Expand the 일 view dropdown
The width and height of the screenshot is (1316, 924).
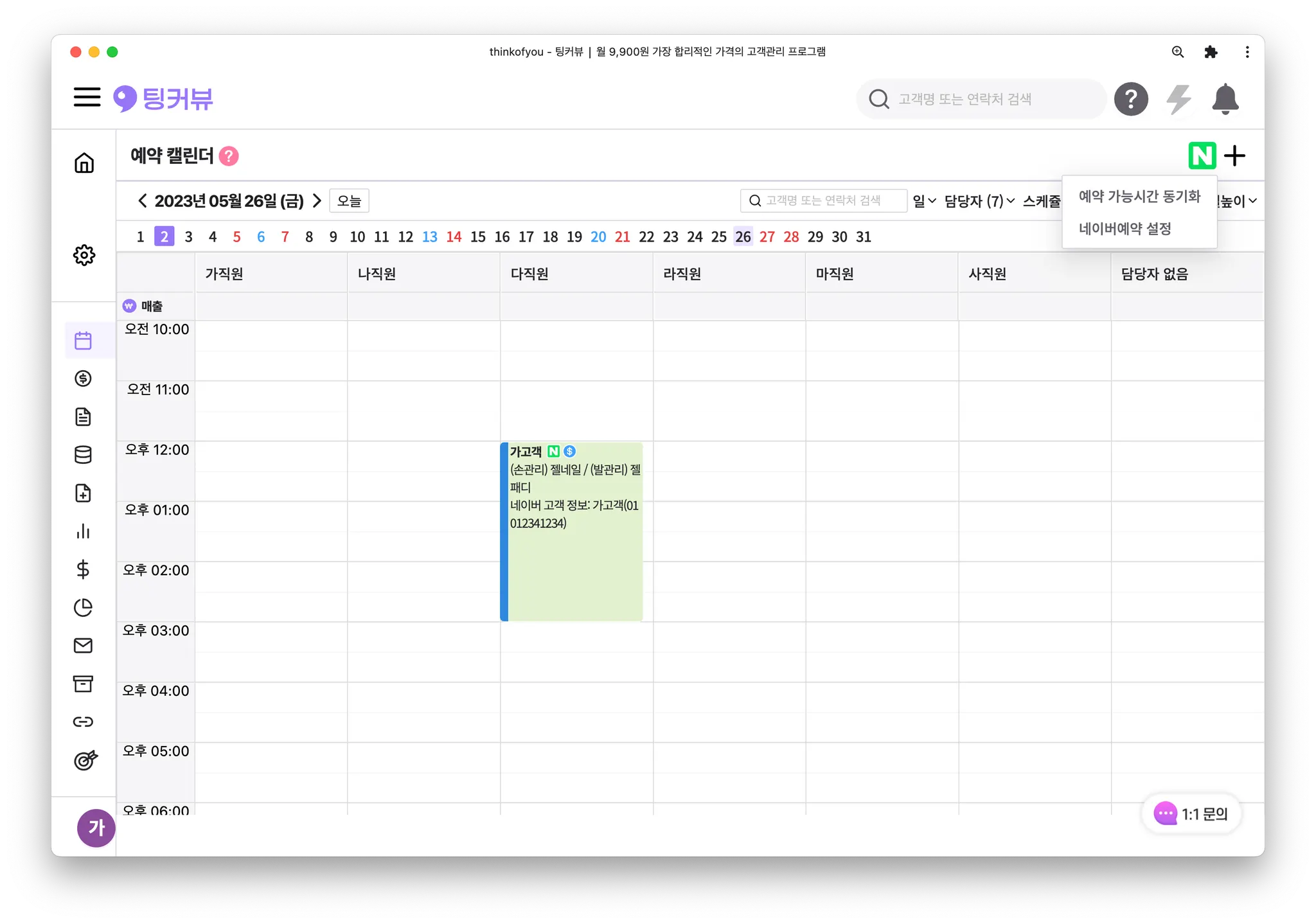[x=924, y=201]
